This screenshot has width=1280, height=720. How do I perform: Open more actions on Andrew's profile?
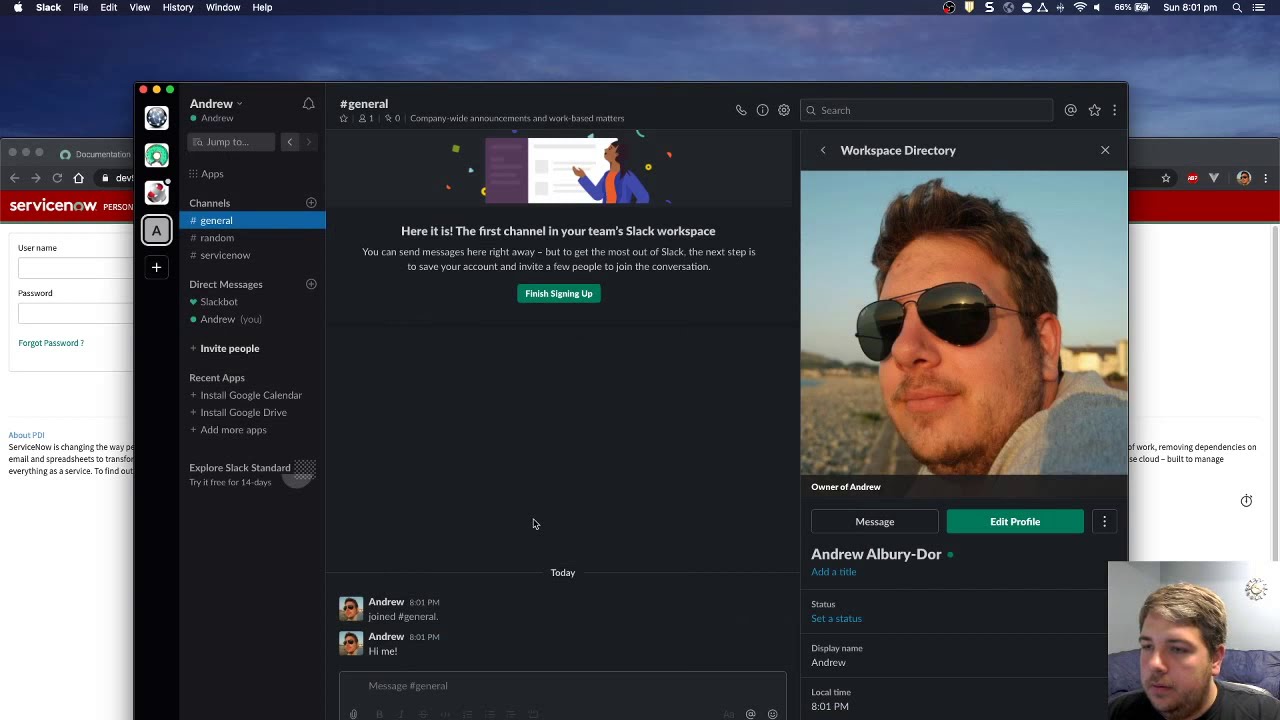1104,521
